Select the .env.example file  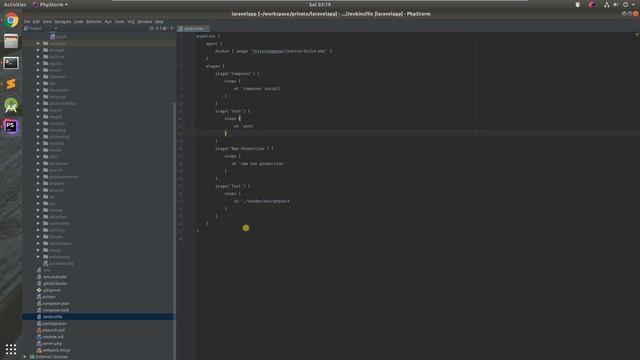pyautogui.click(x=55, y=277)
